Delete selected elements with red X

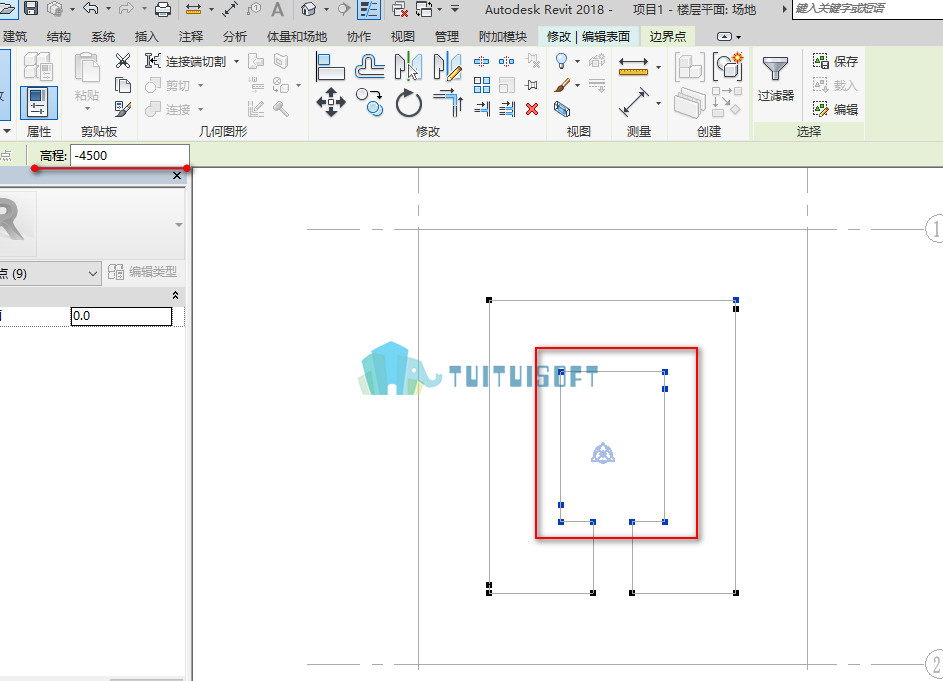pos(532,109)
